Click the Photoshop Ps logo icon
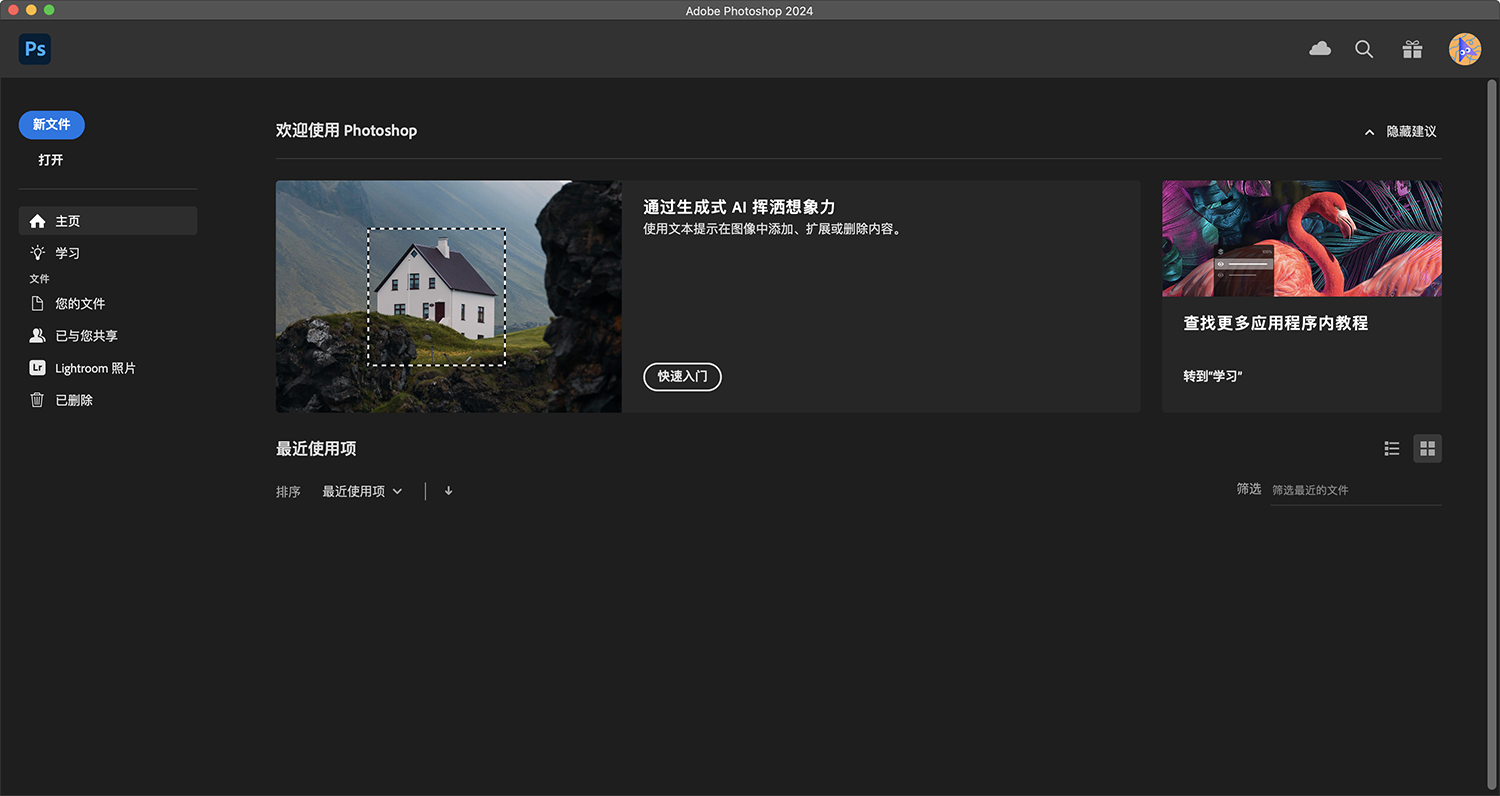1500x796 pixels. click(35, 49)
